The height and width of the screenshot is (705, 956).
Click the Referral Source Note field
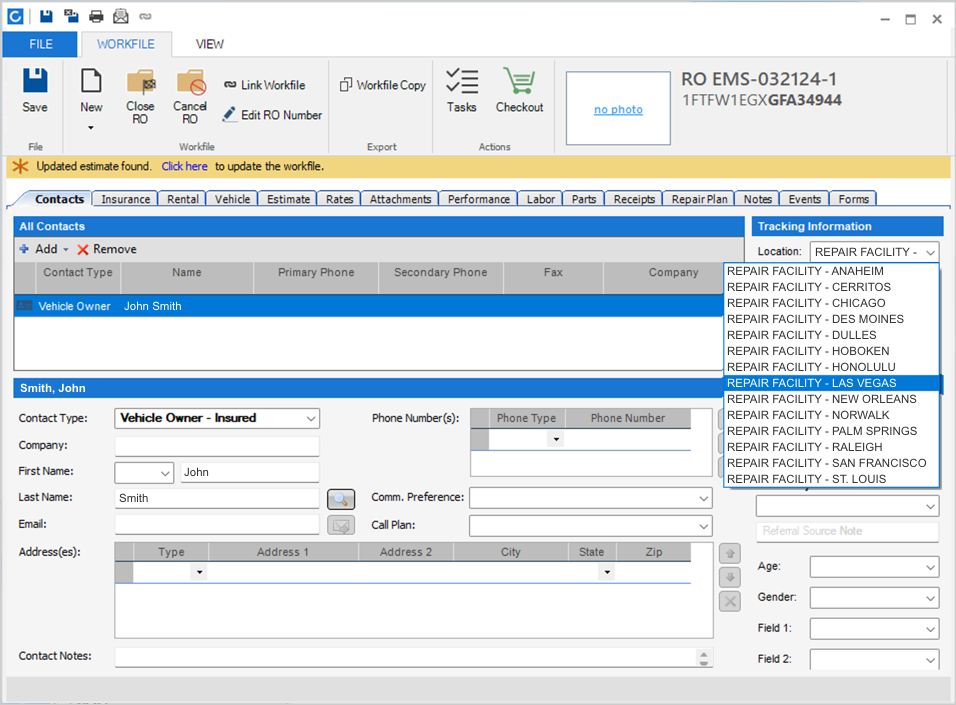(847, 531)
